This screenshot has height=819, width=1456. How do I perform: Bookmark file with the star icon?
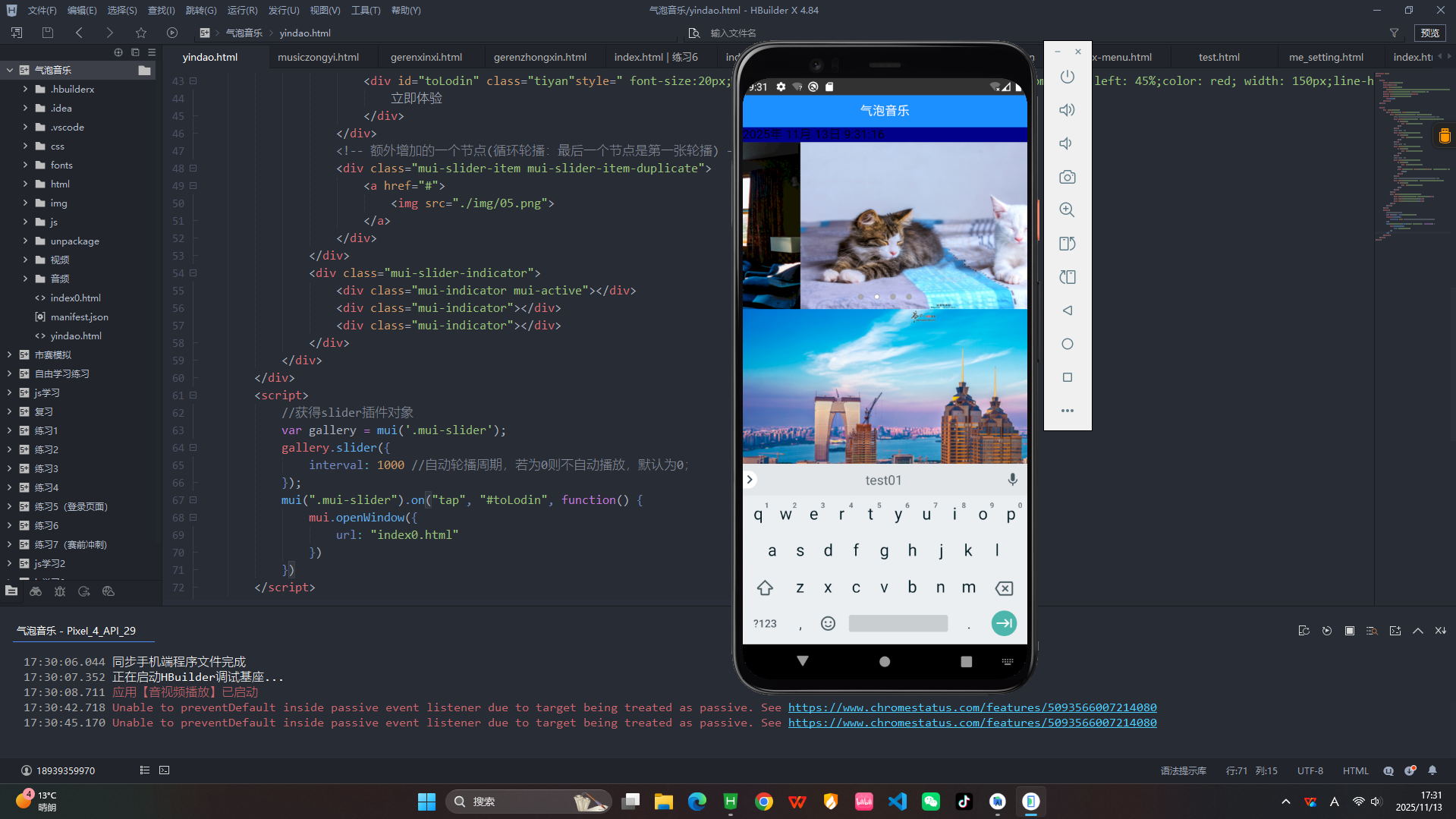(141, 33)
